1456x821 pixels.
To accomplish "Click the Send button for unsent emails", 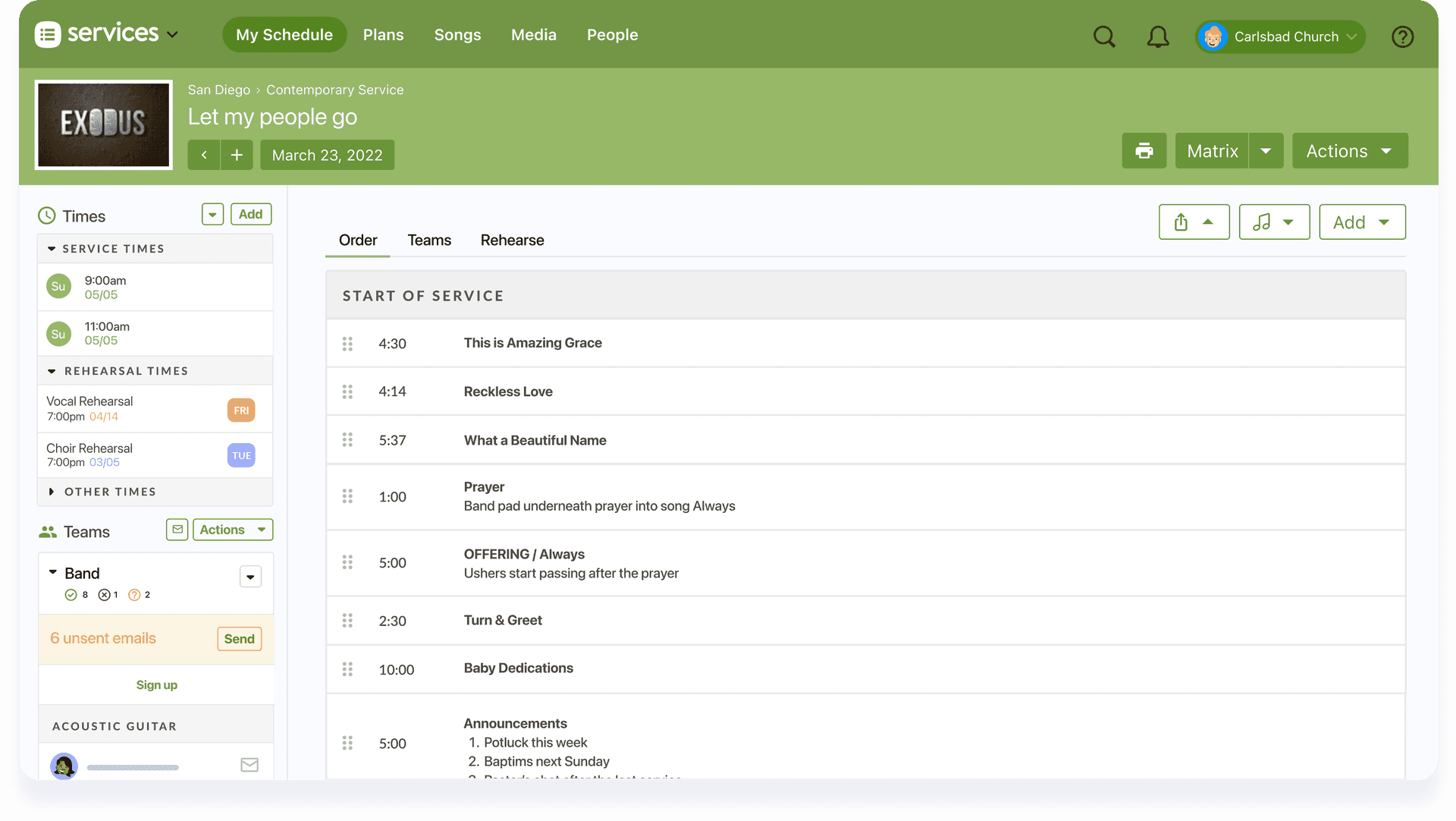I will point(239,638).
